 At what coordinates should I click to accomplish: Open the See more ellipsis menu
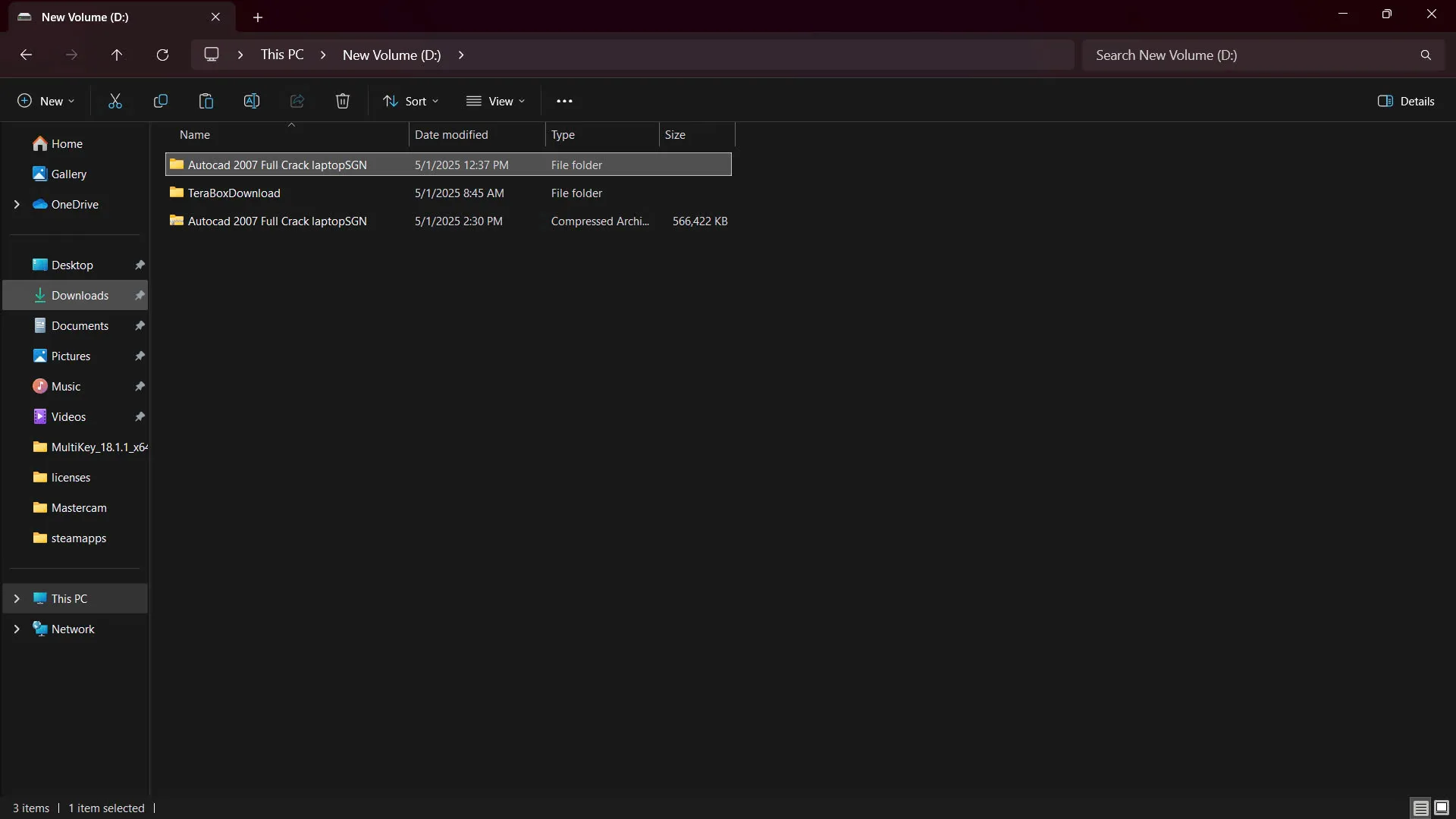coord(564,101)
